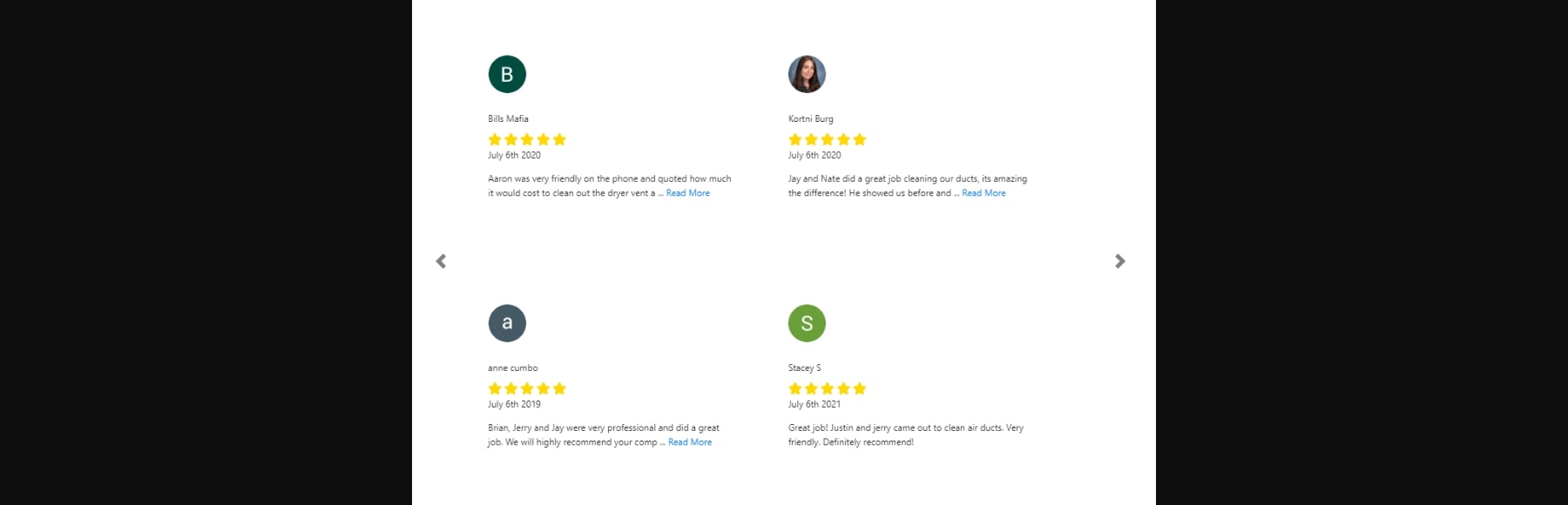Click the fifth star in Kortni Burg's rating

click(x=861, y=138)
